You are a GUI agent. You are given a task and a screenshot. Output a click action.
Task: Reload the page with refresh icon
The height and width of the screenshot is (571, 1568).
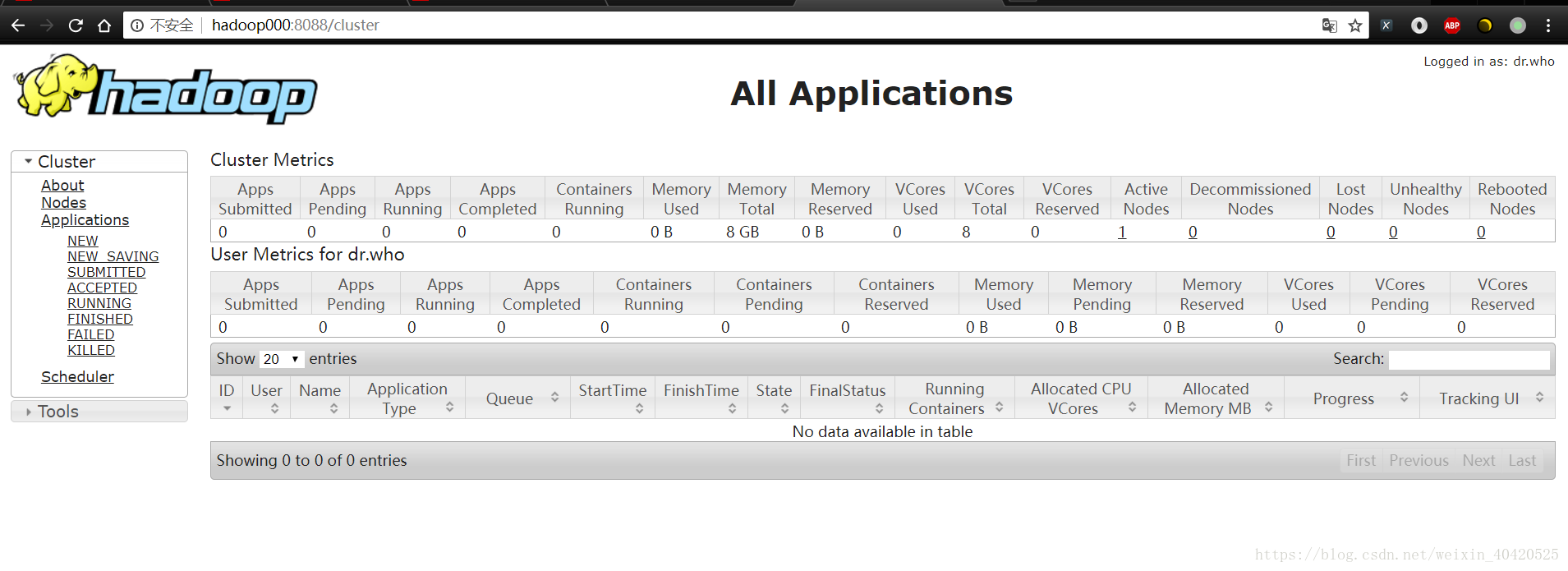pyautogui.click(x=76, y=25)
